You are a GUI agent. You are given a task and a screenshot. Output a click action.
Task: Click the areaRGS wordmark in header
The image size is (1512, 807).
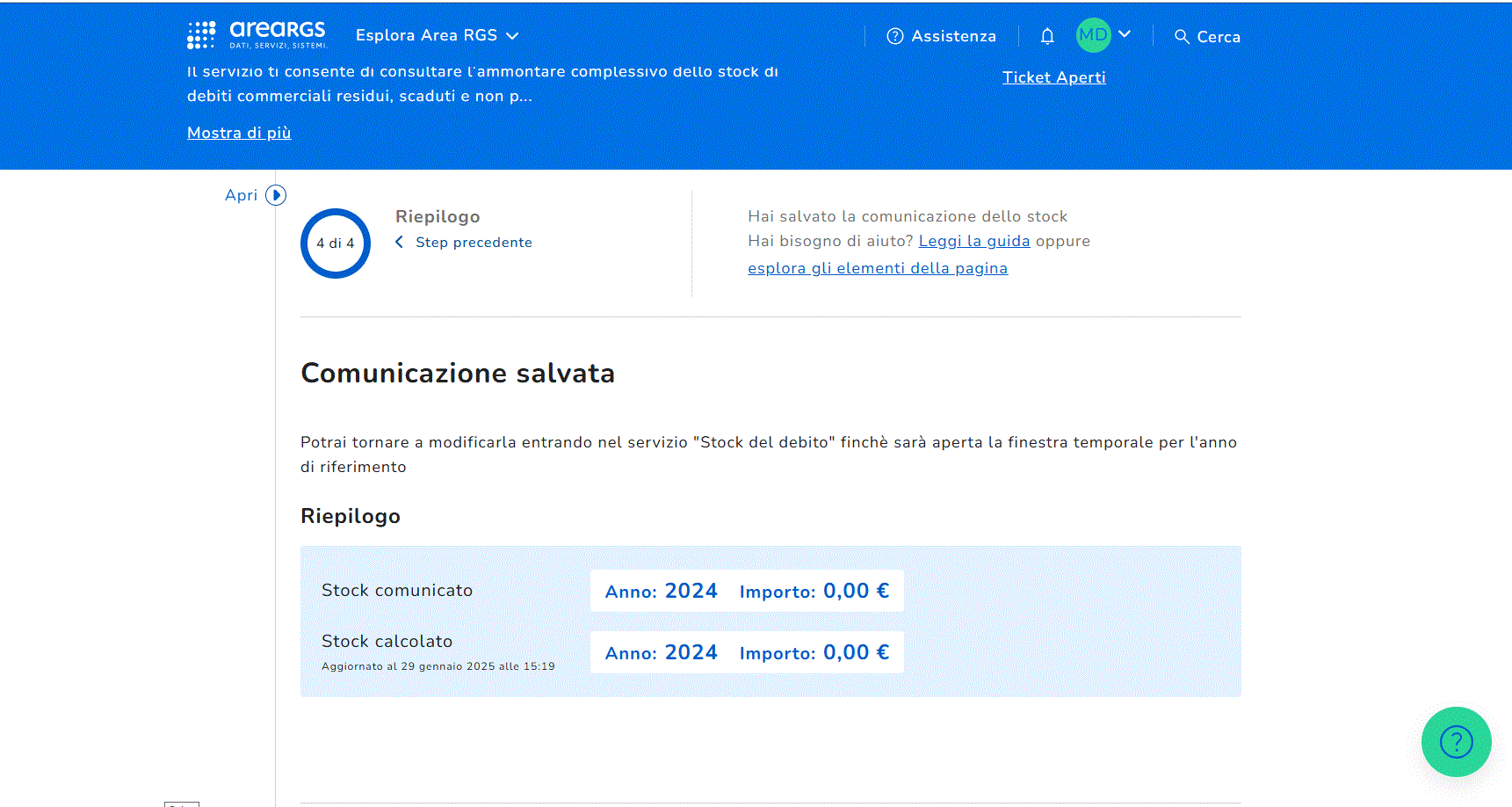tap(277, 33)
